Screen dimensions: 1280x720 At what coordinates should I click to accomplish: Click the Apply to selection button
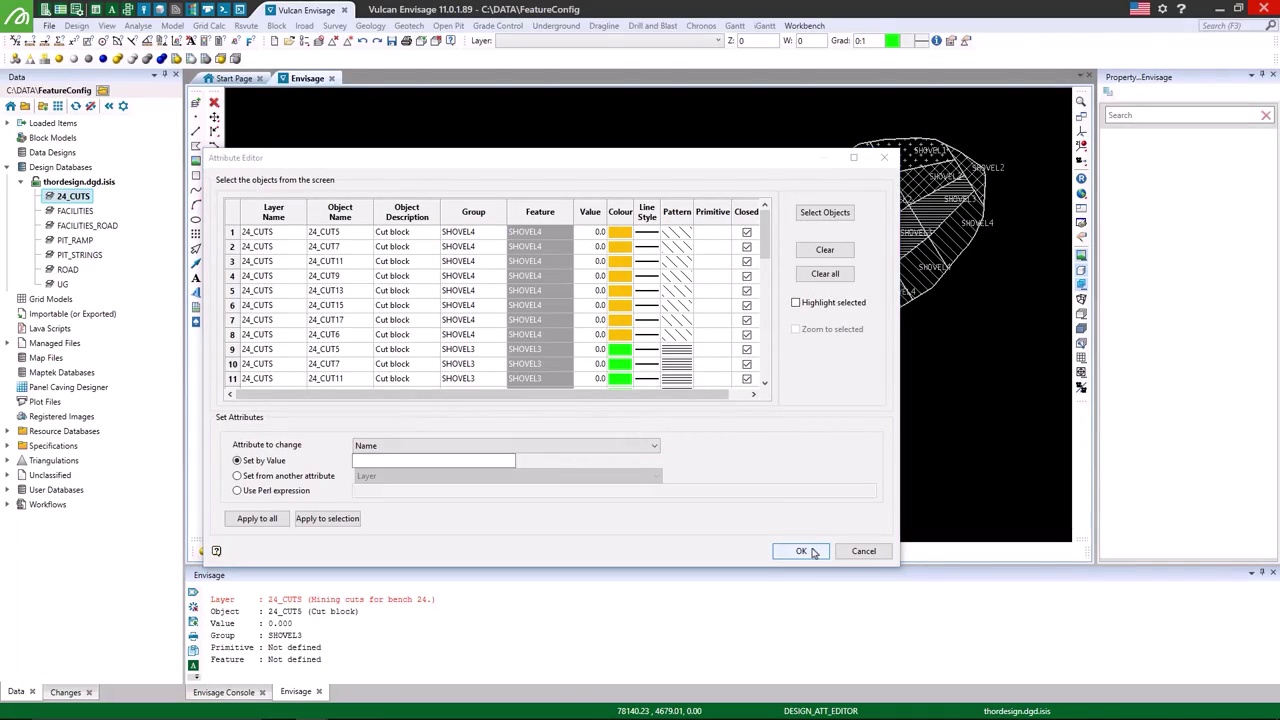(x=327, y=518)
